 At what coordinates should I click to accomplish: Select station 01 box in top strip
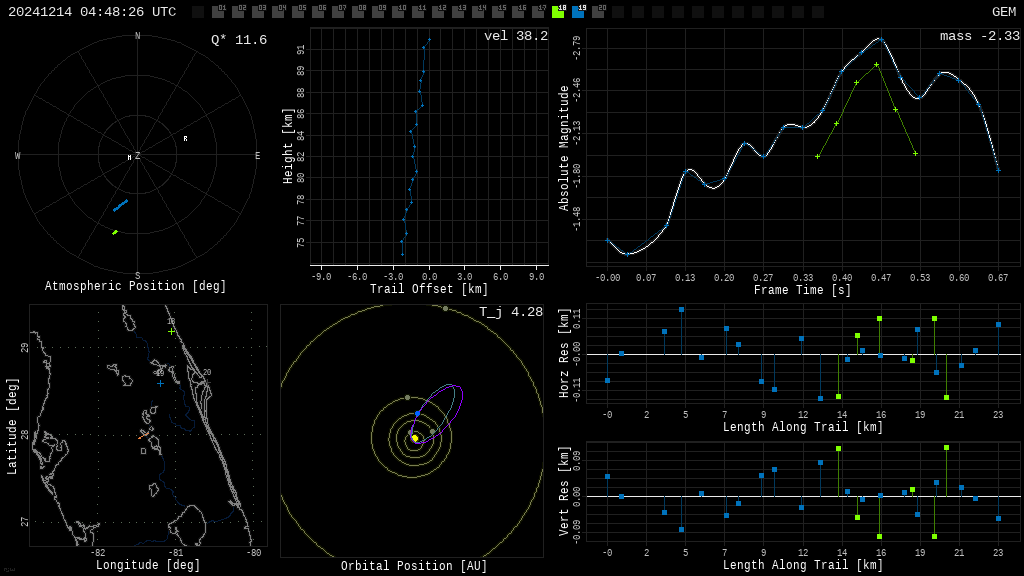(218, 12)
